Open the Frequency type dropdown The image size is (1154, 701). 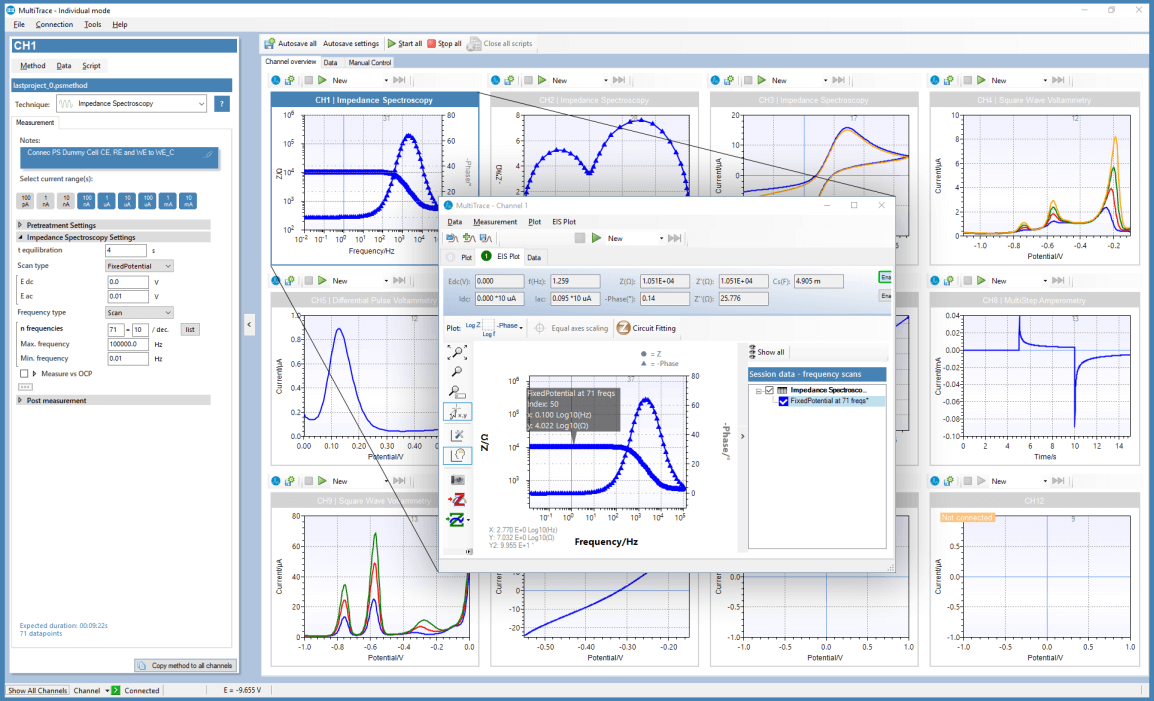click(139, 312)
